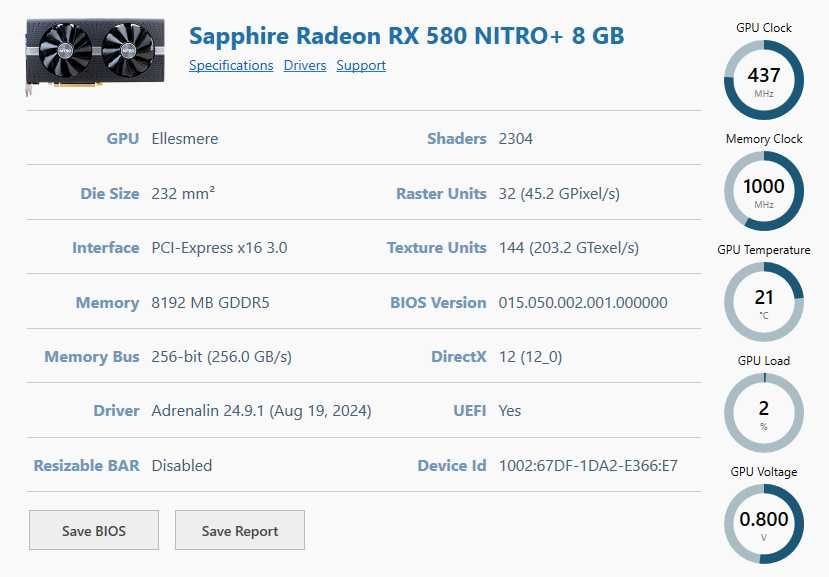Click the Sapphire graphics card thumbnail image
Image resolution: width=829 pixels, height=577 pixels.
(x=95, y=57)
